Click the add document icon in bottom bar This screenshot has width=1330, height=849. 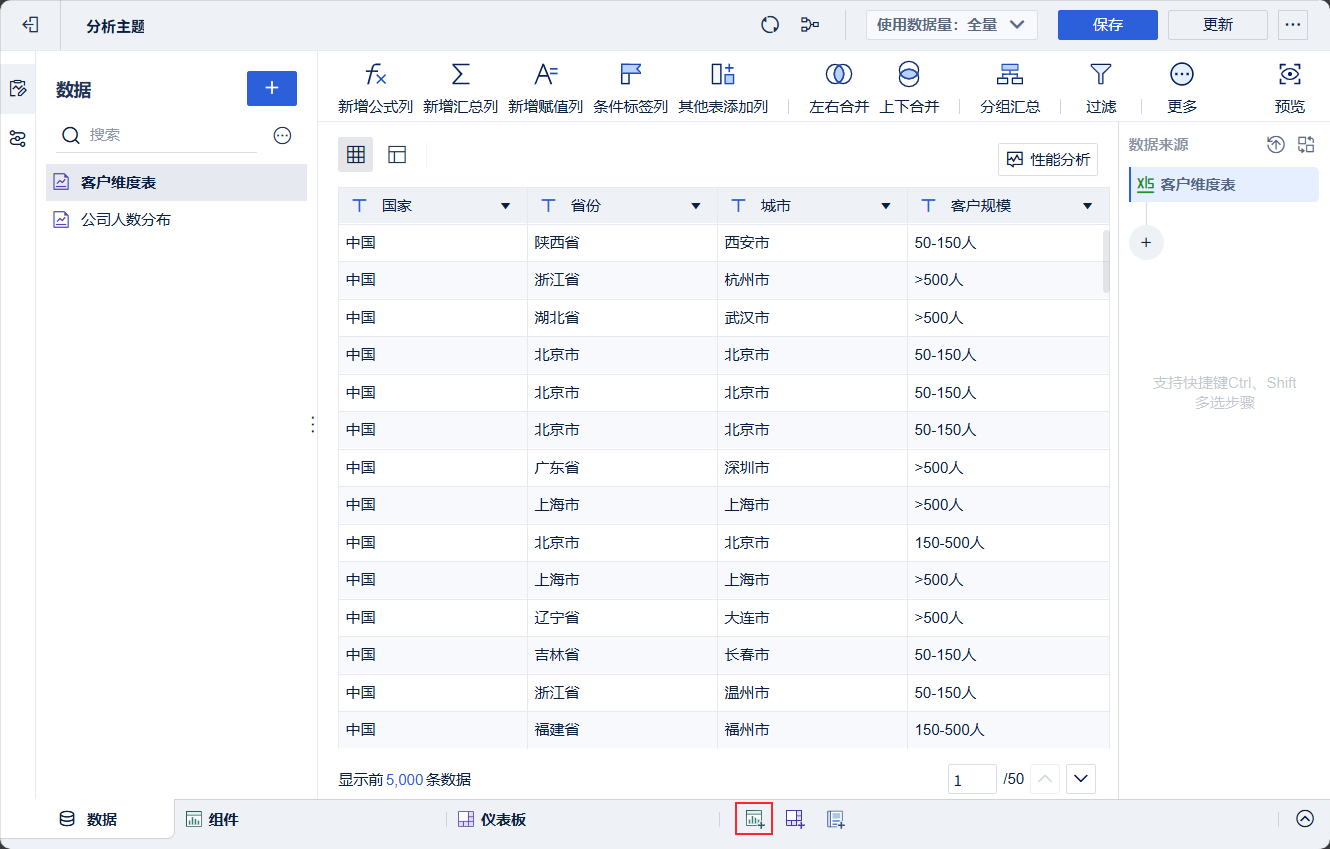coord(836,820)
